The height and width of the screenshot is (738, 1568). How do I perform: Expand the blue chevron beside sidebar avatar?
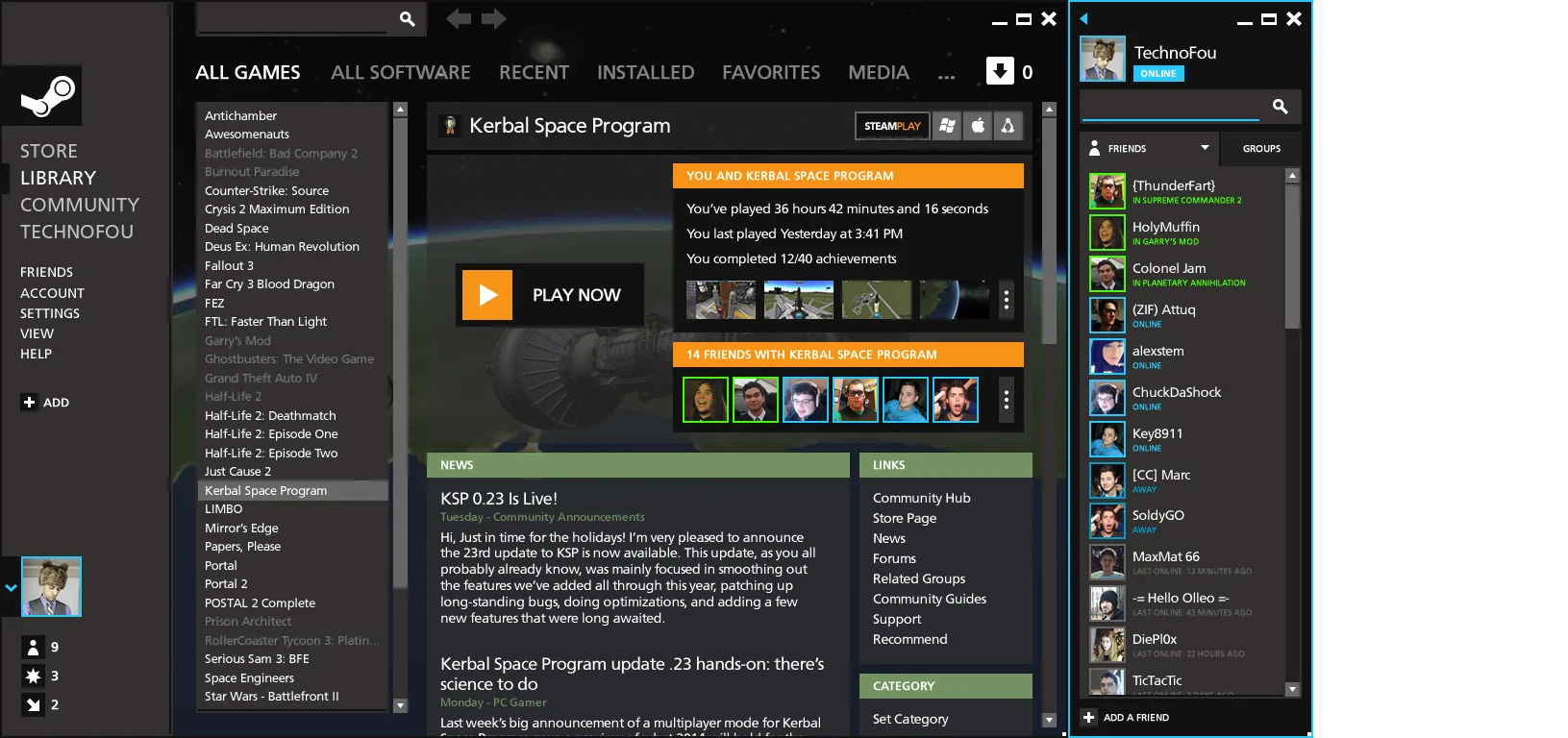(11, 587)
